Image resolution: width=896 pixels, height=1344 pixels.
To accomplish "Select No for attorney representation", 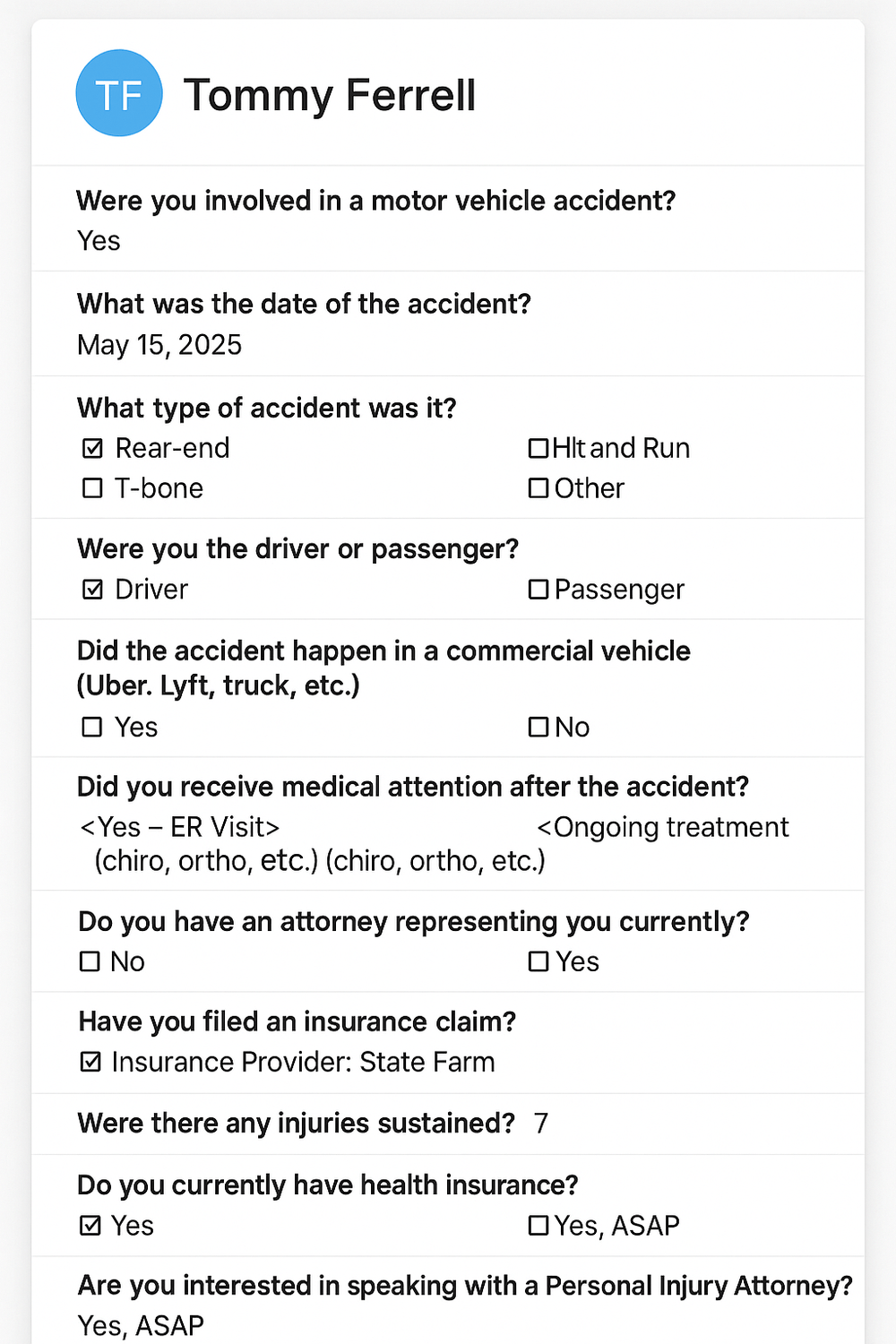I will click(x=90, y=961).
